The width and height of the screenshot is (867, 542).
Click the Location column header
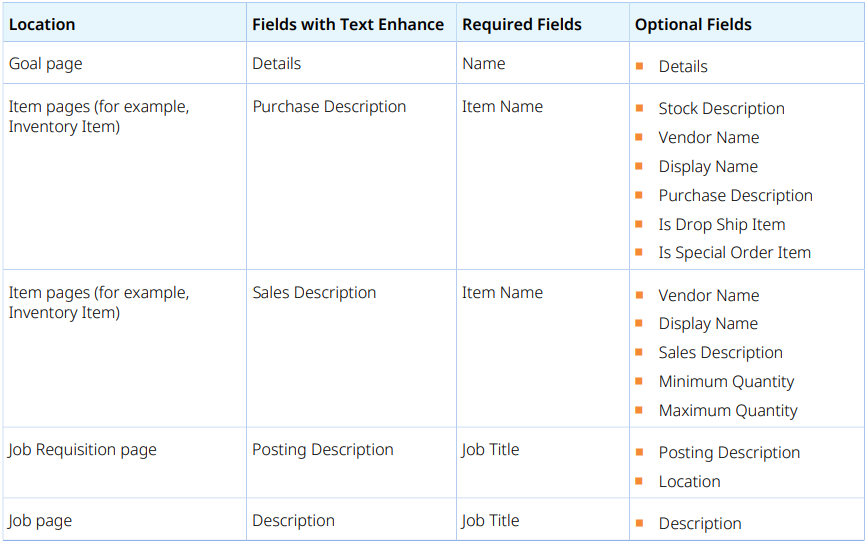click(42, 24)
